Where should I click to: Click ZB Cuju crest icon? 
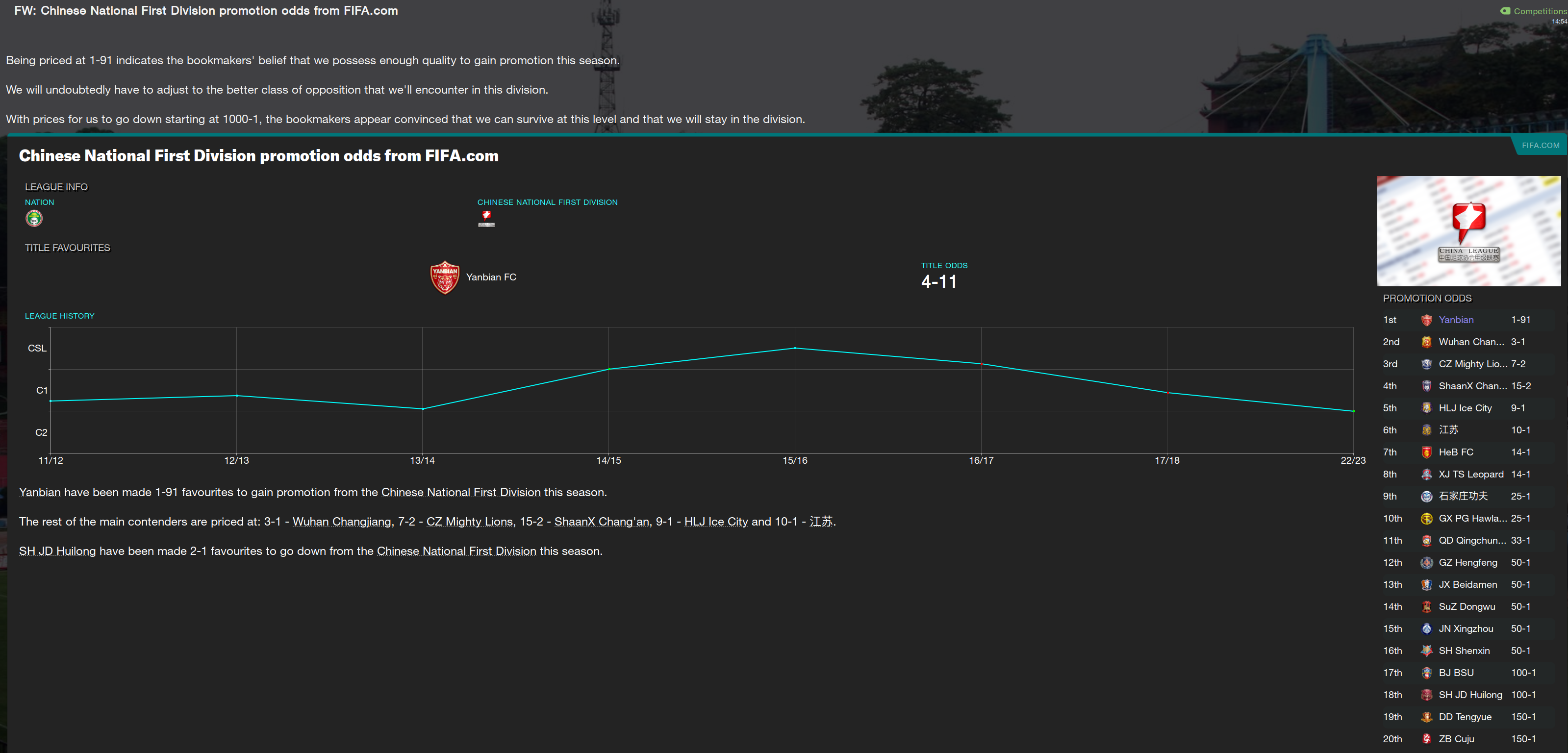pos(1426,739)
